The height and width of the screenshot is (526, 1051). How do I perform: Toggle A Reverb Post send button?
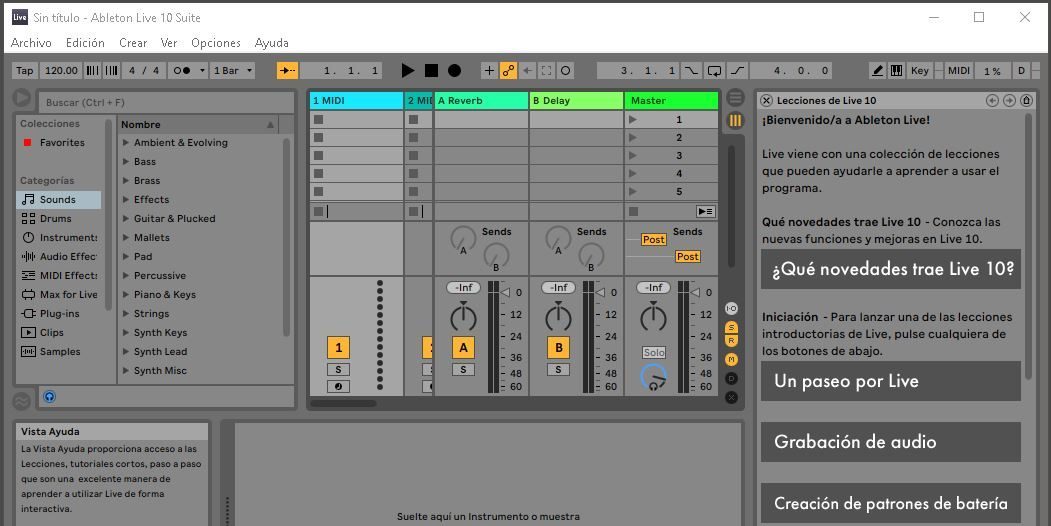click(x=654, y=240)
